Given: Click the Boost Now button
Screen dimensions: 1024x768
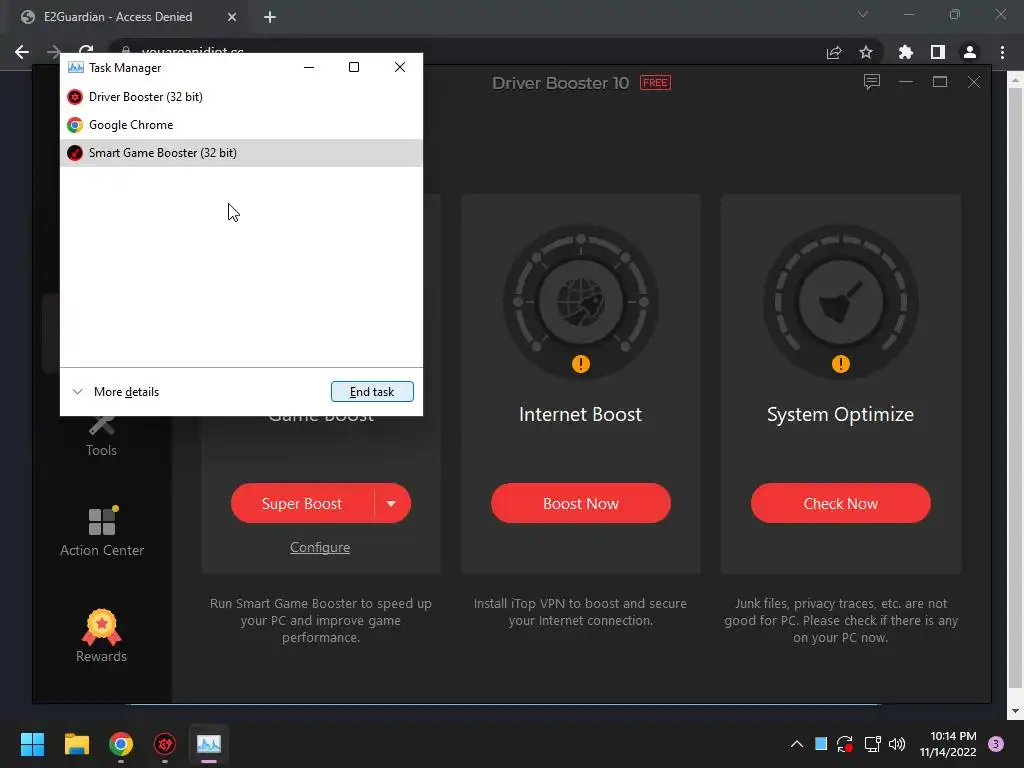Looking at the screenshot, I should 581,504.
